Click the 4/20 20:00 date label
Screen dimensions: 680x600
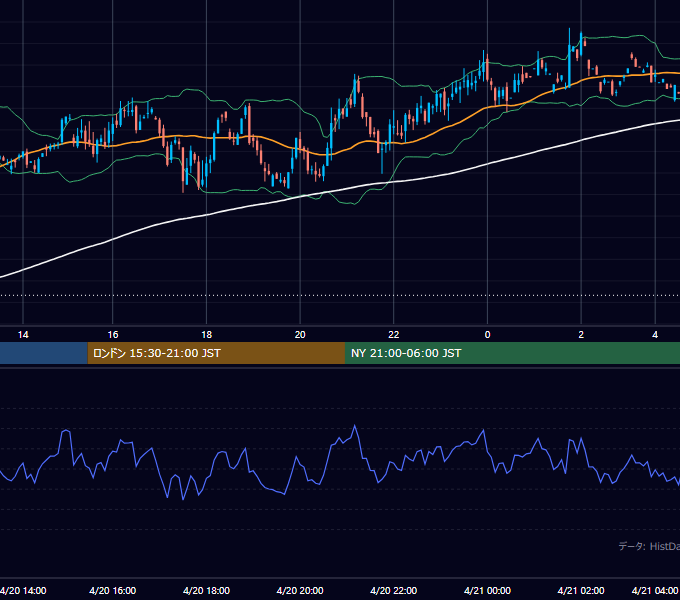pos(300,590)
